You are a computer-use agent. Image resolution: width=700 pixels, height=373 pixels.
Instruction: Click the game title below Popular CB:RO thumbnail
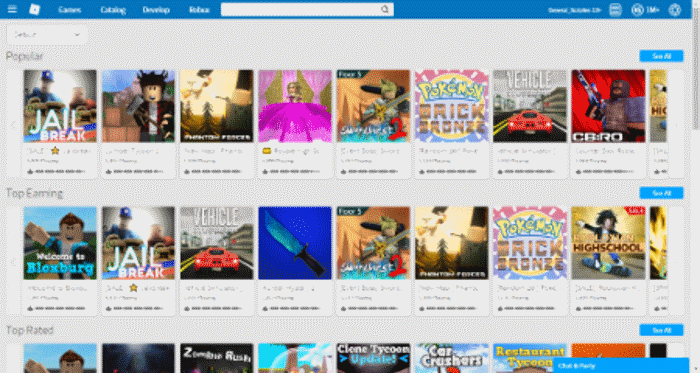coord(605,151)
